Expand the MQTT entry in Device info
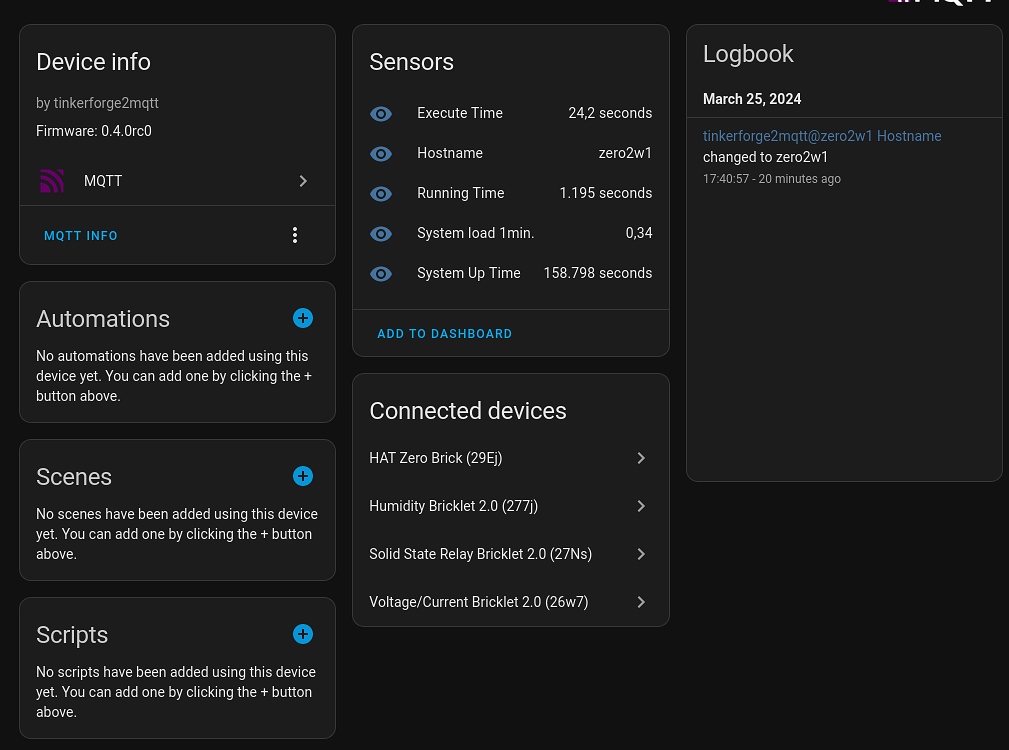Viewport: 1009px width, 750px height. (303, 181)
